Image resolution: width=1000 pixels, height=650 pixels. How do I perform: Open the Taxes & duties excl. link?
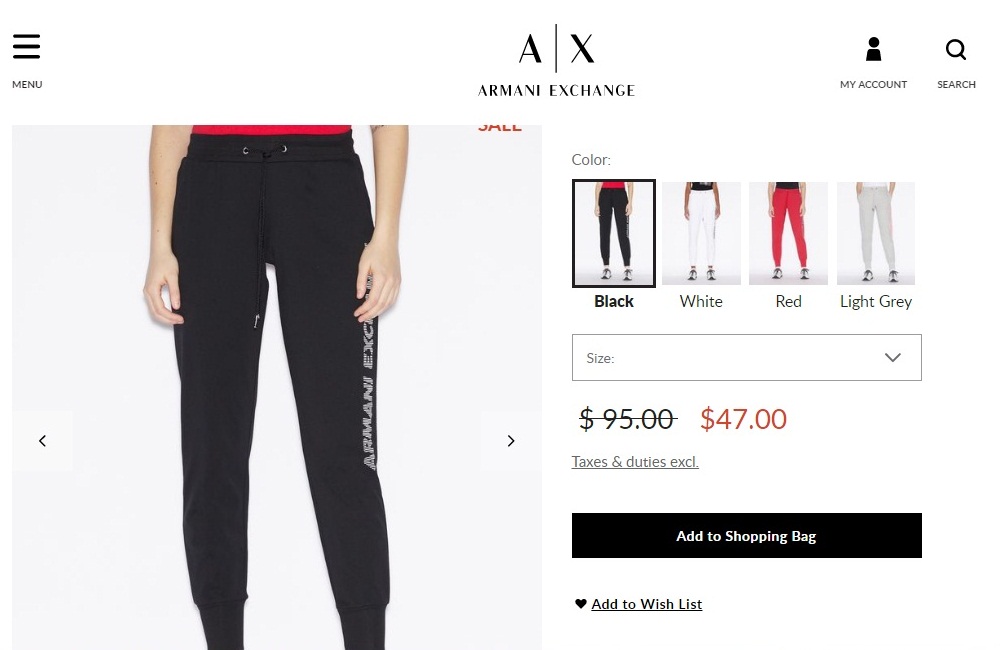click(635, 462)
